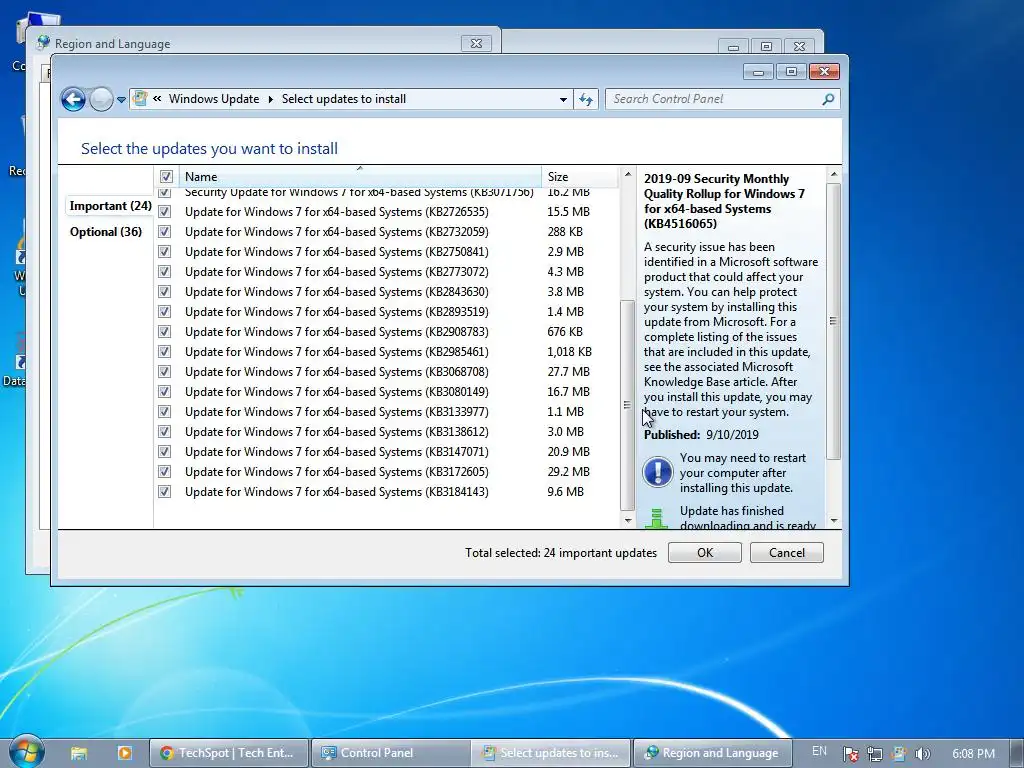This screenshot has height=768, width=1024.
Task: Click the details pane scroll up arrow
Action: point(833,174)
